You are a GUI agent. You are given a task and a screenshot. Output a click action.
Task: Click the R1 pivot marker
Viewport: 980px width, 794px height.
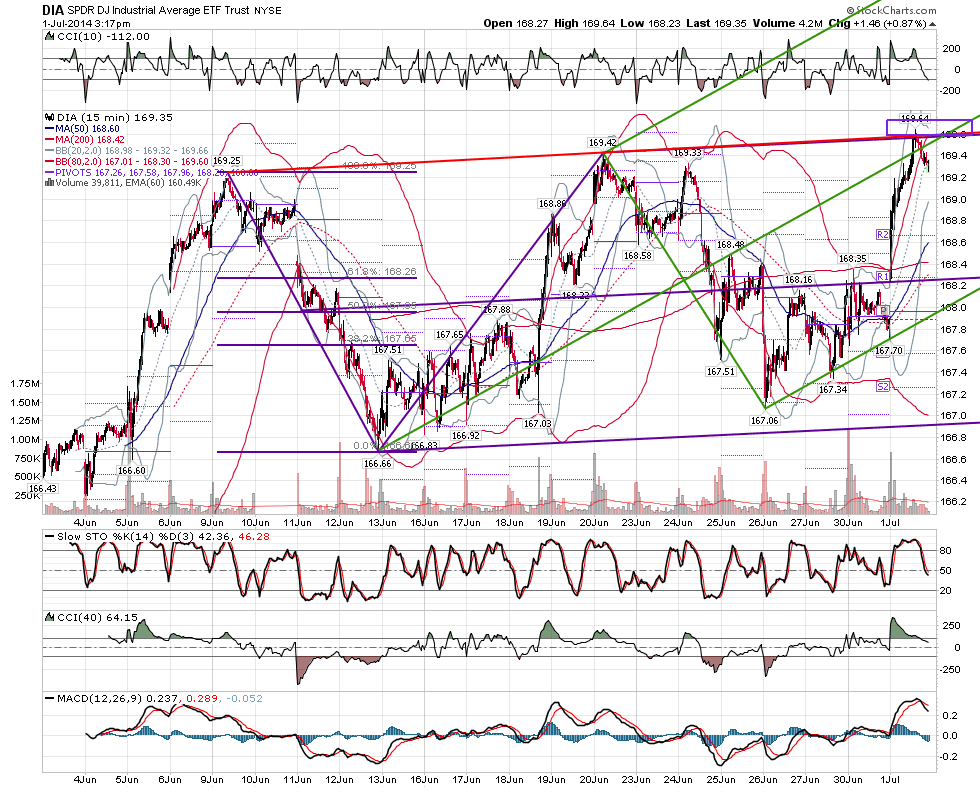pos(882,276)
